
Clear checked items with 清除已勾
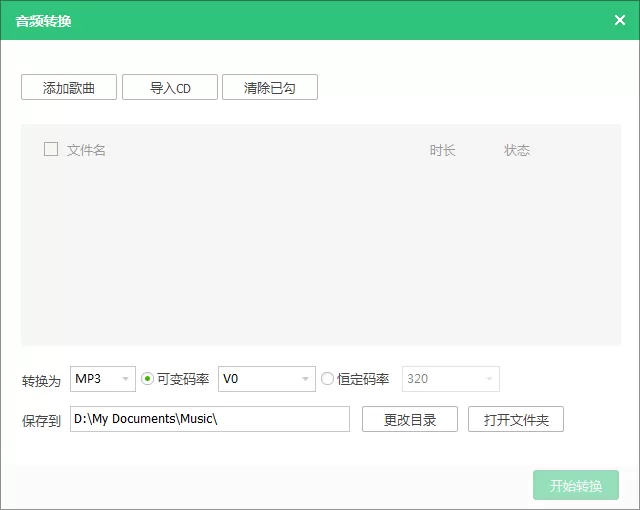(270, 87)
